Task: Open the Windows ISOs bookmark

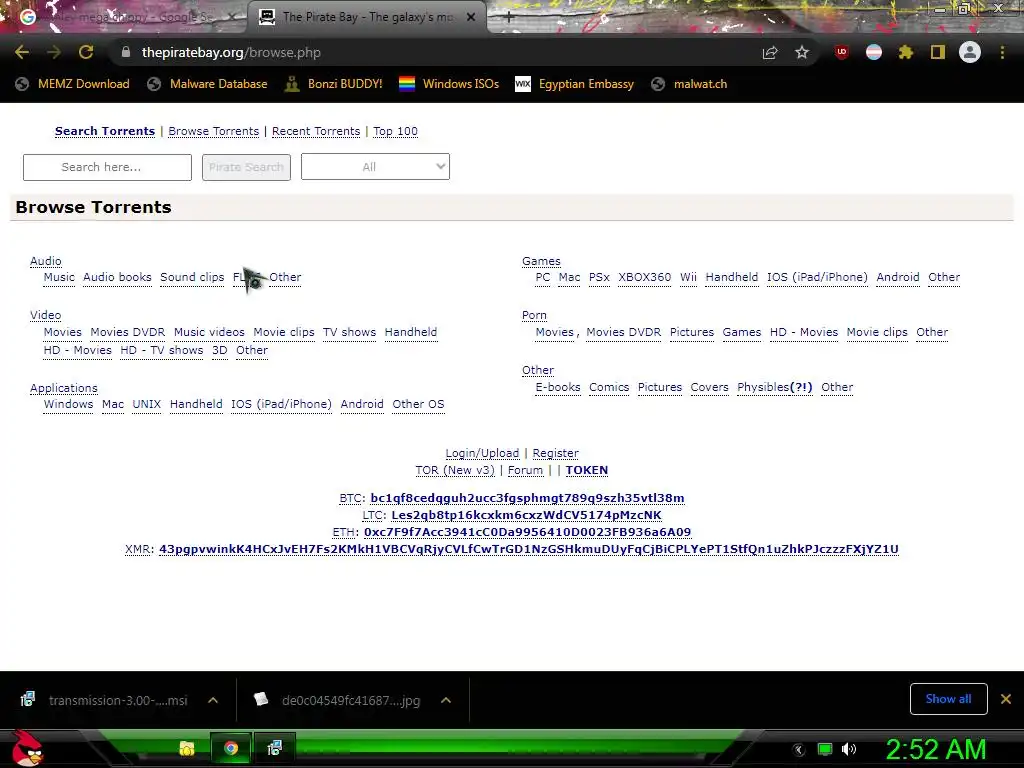Action: click(449, 84)
